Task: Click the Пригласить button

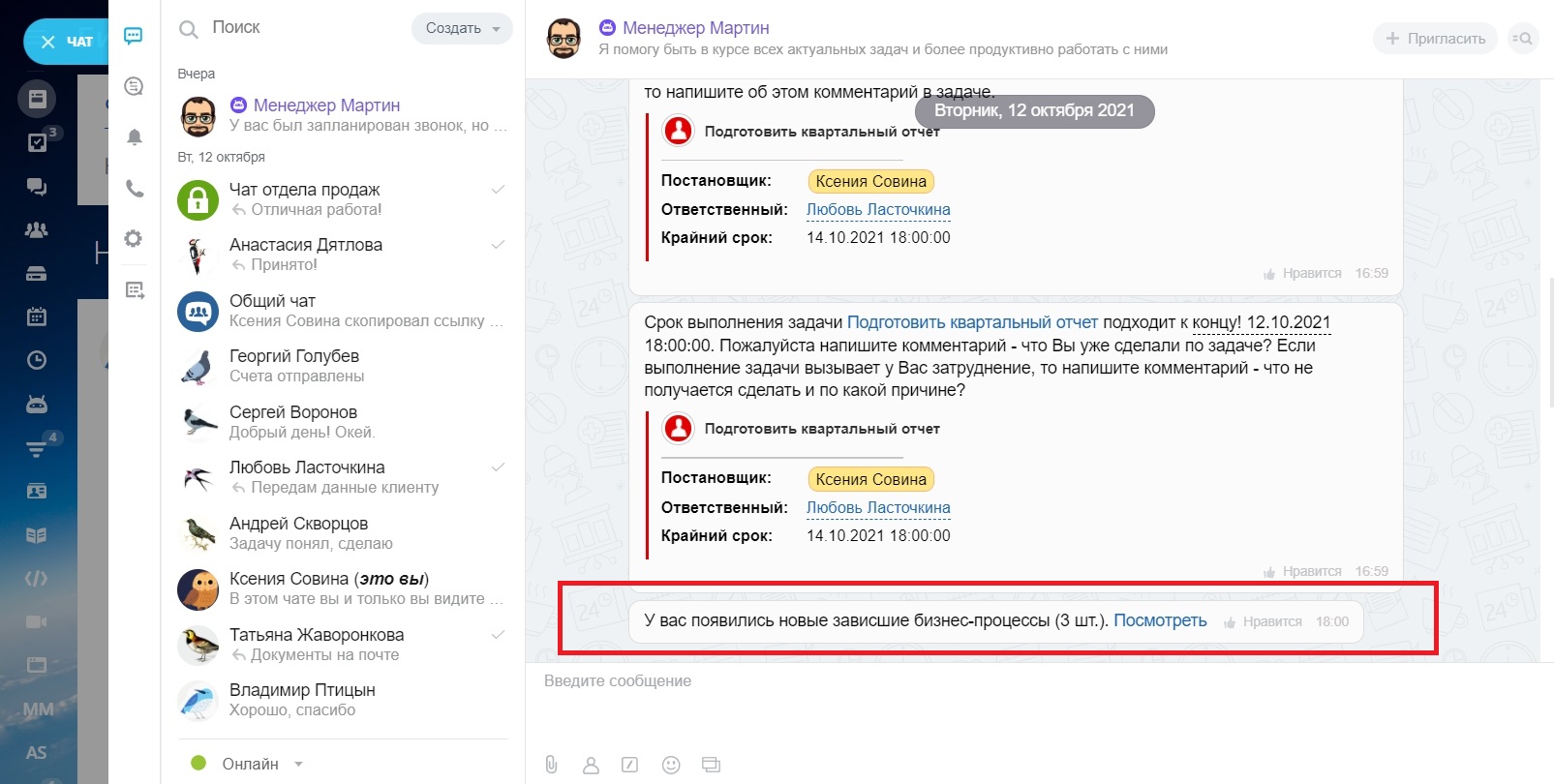Action: [x=1435, y=39]
